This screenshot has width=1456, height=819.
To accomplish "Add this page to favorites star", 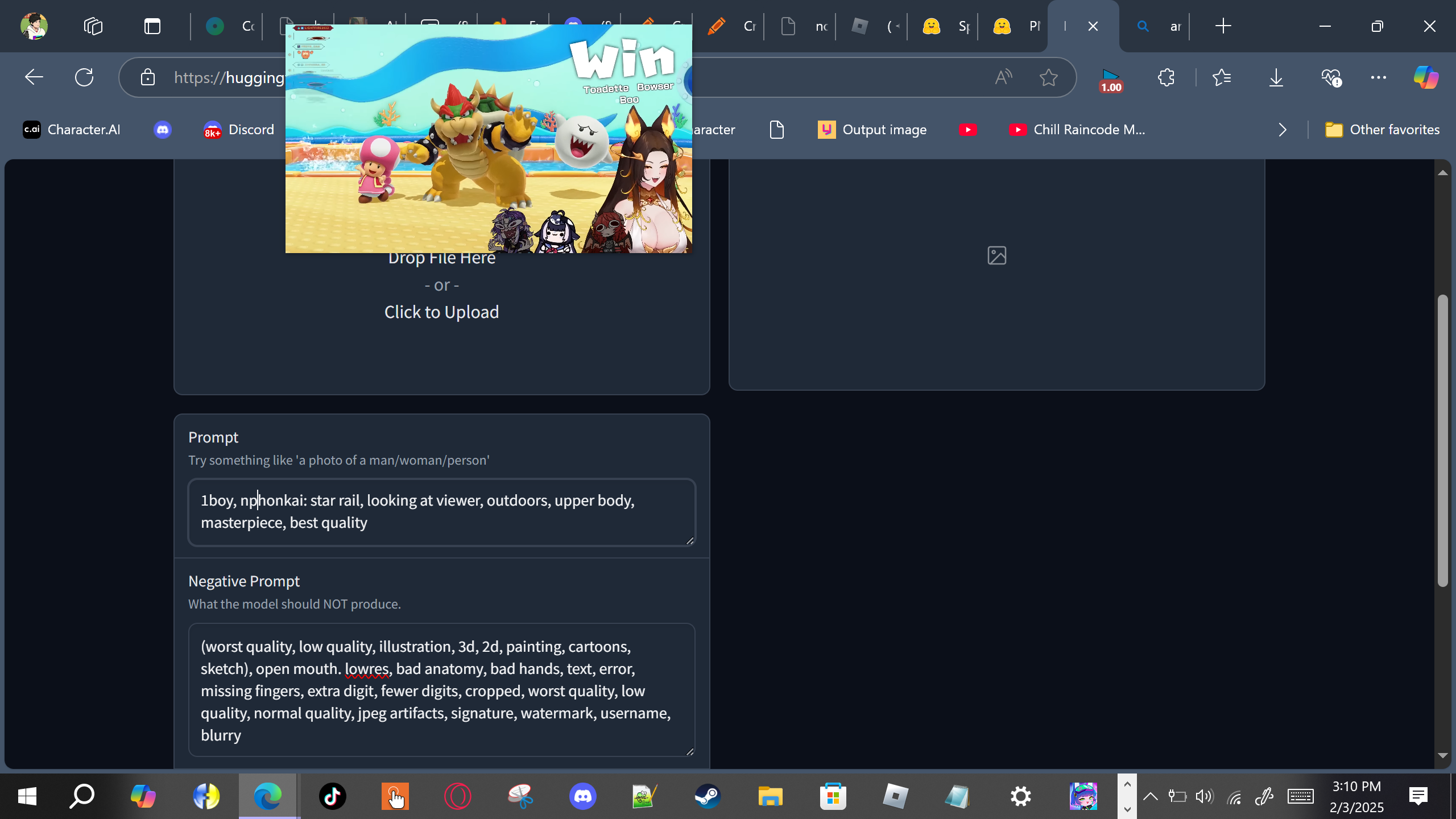I will pyautogui.click(x=1048, y=77).
